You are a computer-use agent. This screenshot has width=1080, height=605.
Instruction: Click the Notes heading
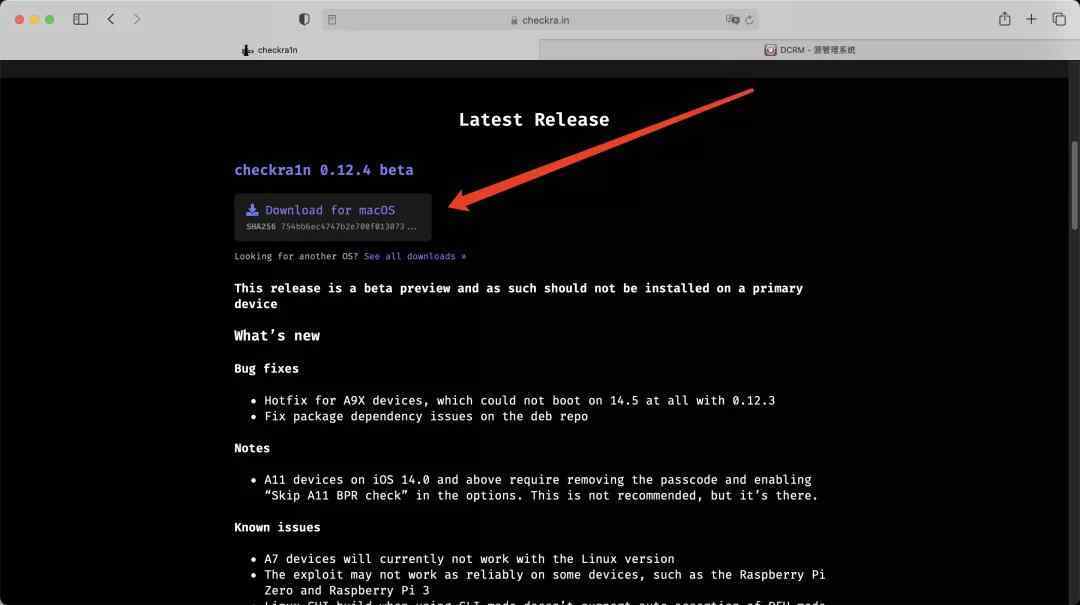tap(252, 448)
